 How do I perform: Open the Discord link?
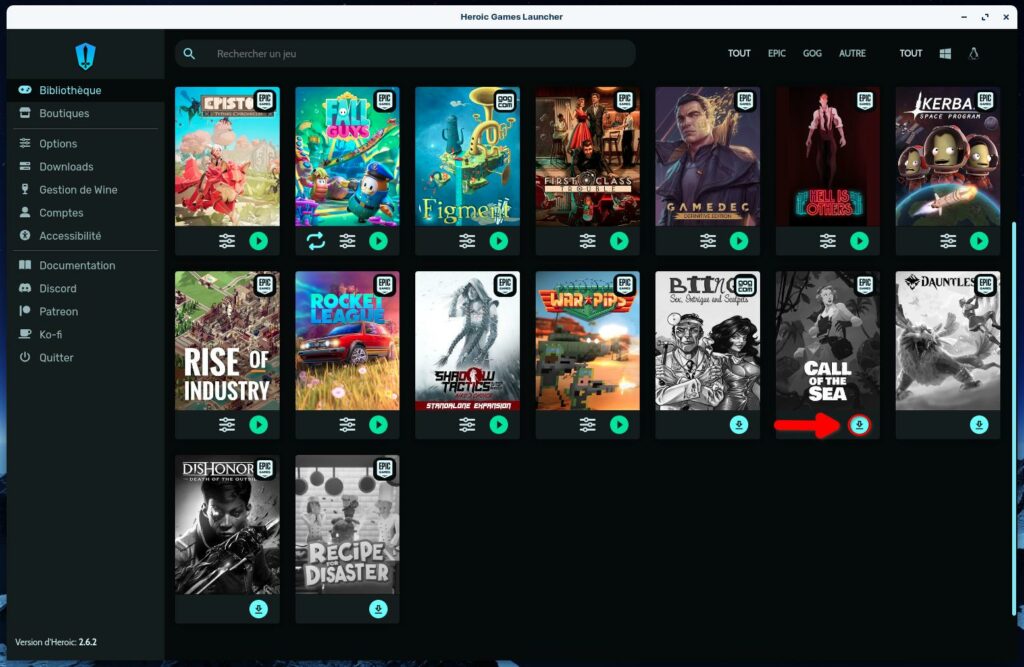(58, 289)
